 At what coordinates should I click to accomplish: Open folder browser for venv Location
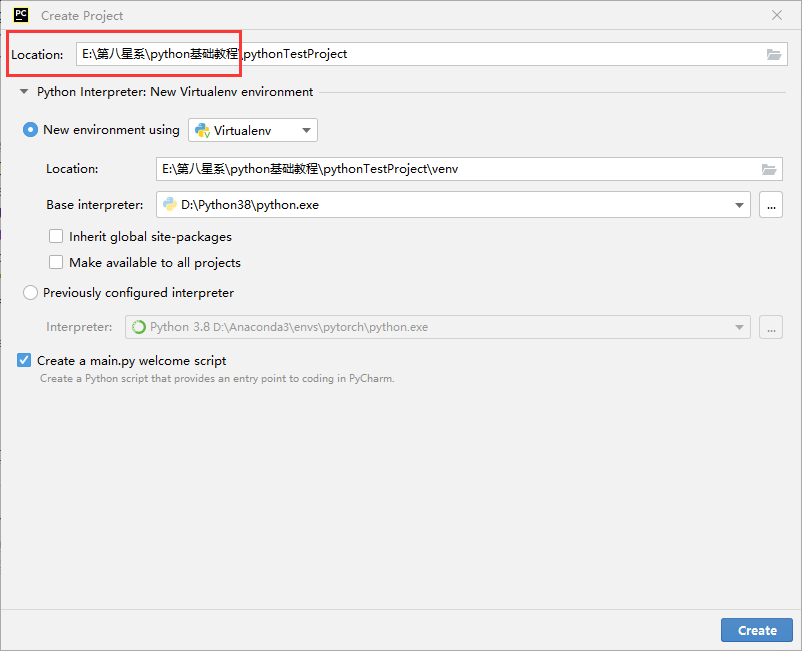769,169
